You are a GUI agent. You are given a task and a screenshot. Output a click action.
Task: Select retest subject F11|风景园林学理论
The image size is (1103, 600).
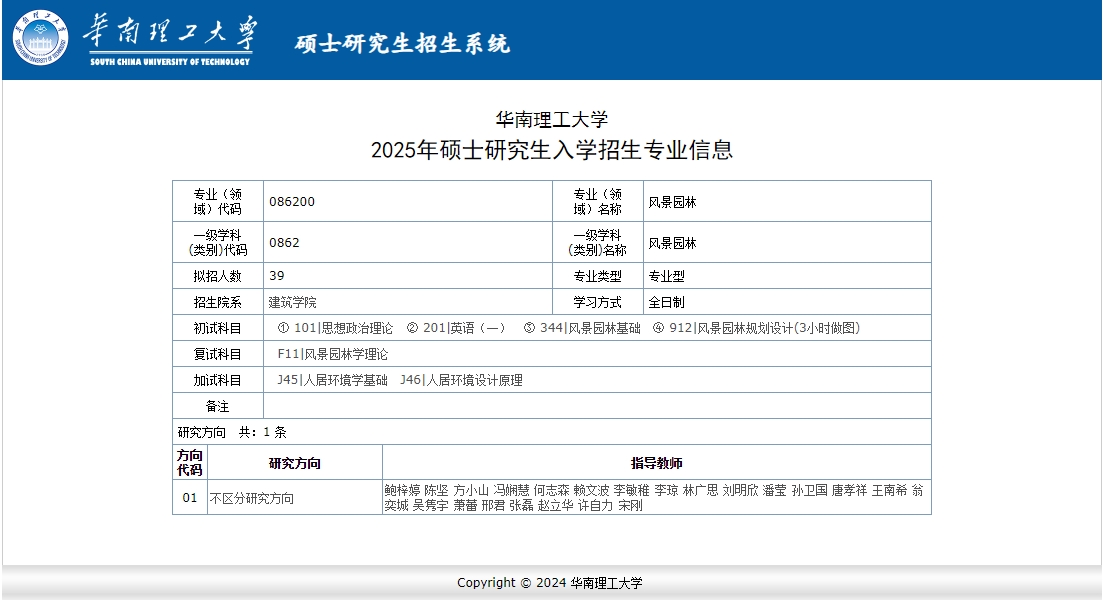[333, 355]
